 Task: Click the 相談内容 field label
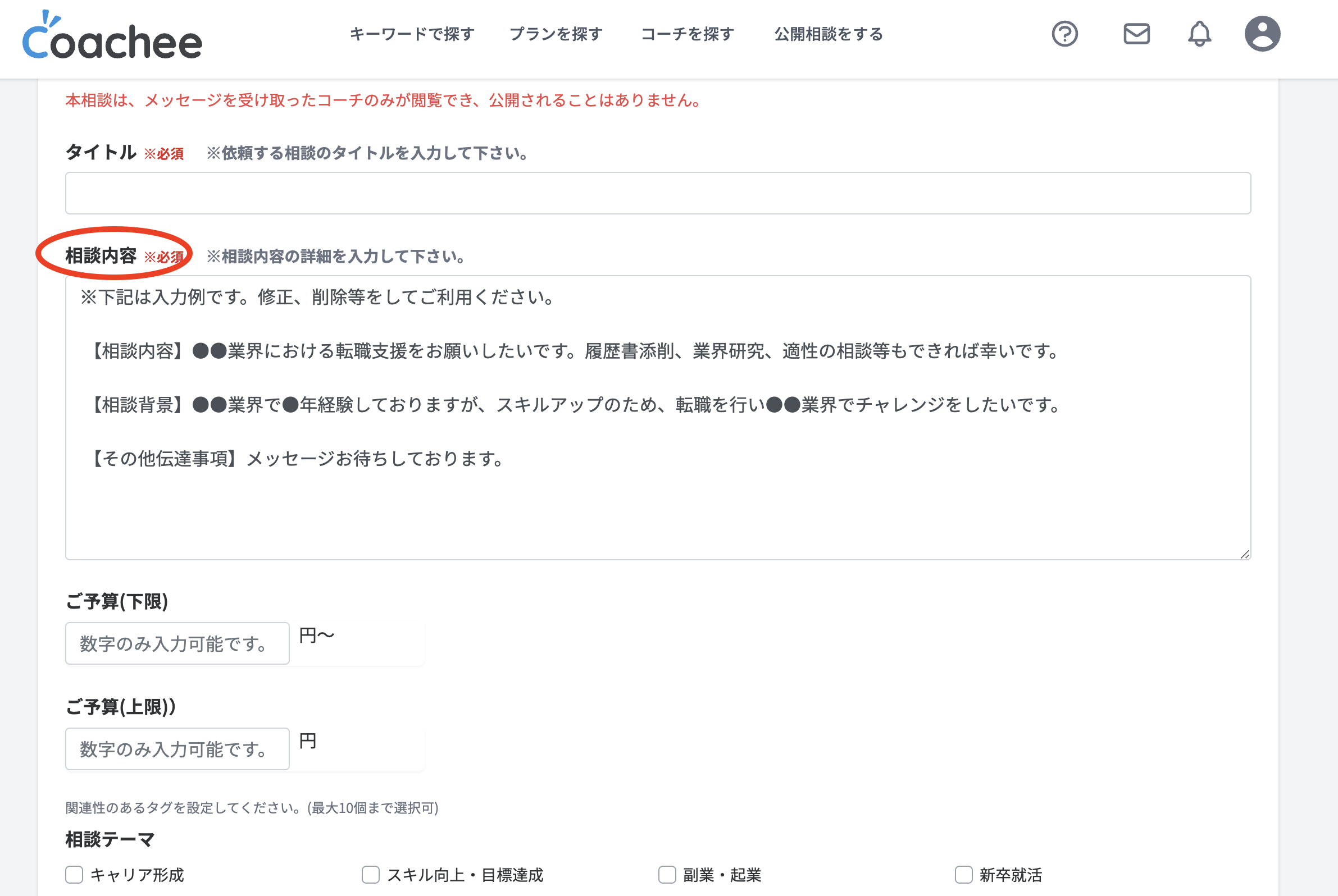point(101,255)
